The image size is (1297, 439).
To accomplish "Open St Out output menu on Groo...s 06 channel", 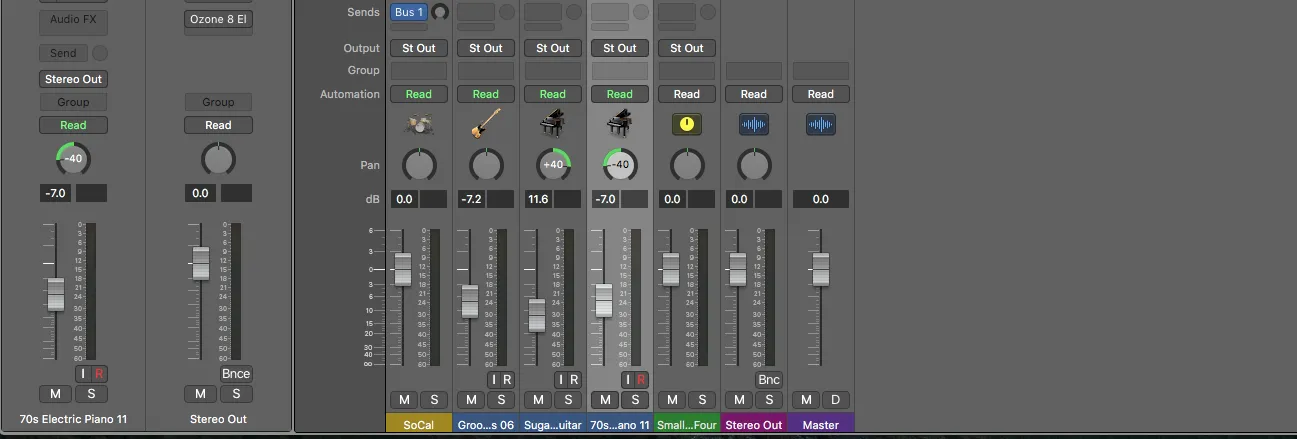I will (x=486, y=48).
